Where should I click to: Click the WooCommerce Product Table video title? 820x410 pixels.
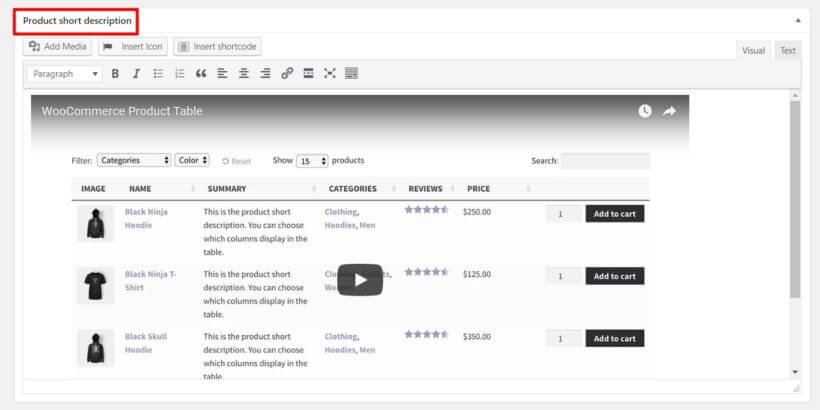pos(122,111)
